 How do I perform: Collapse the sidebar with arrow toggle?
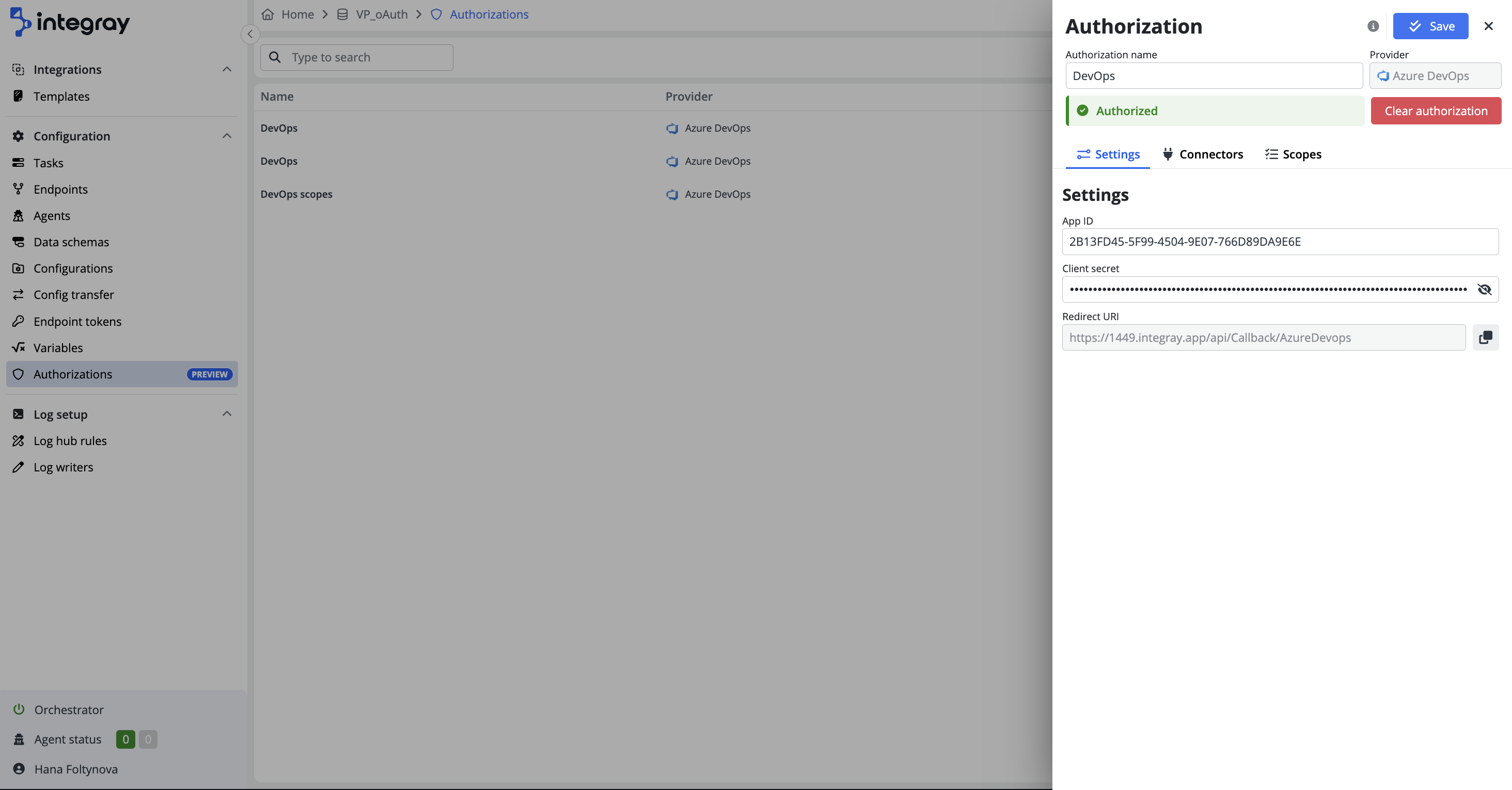(x=250, y=34)
